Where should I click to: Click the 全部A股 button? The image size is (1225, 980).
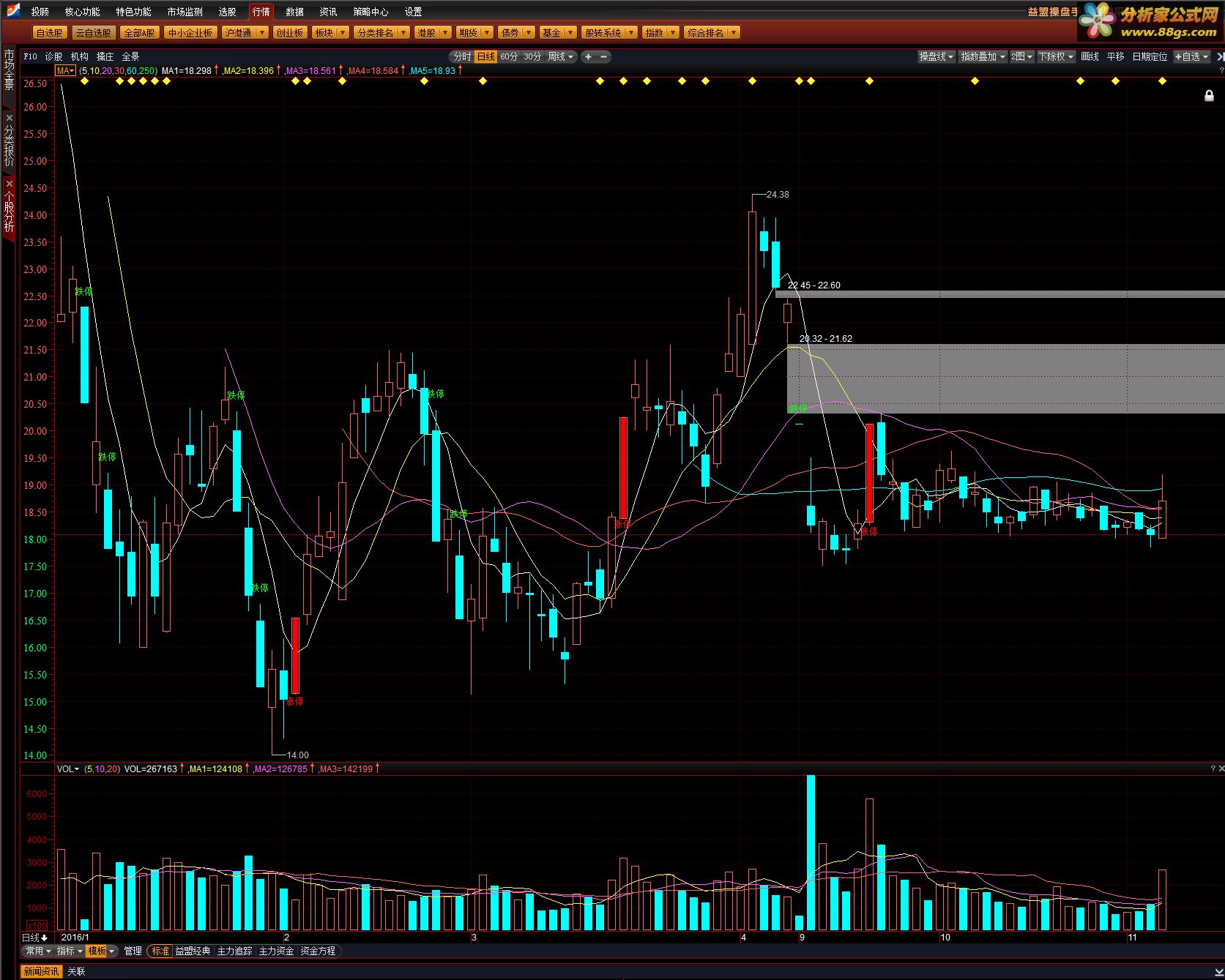[138, 33]
